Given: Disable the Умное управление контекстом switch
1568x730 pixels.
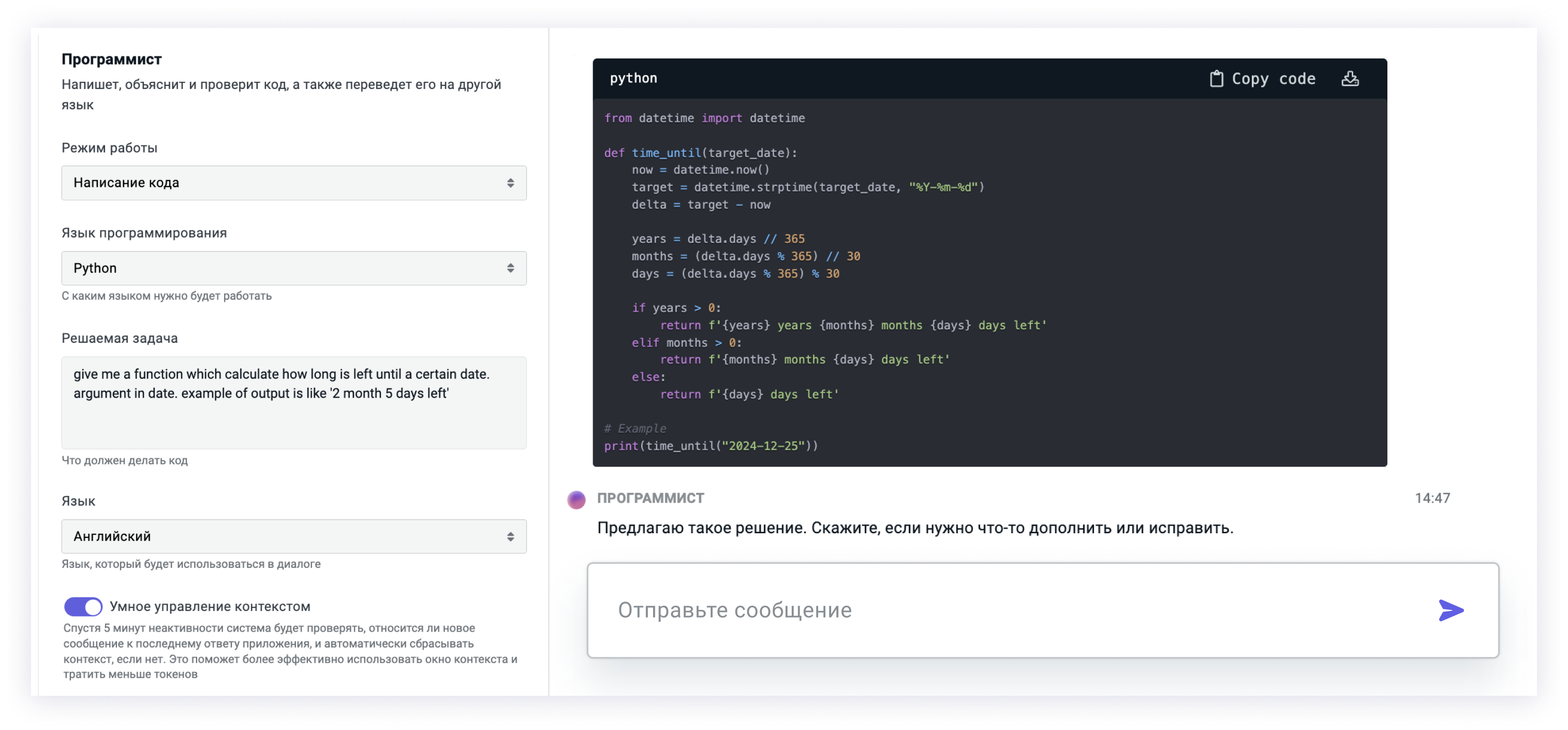Looking at the screenshot, I should pyautogui.click(x=83, y=606).
